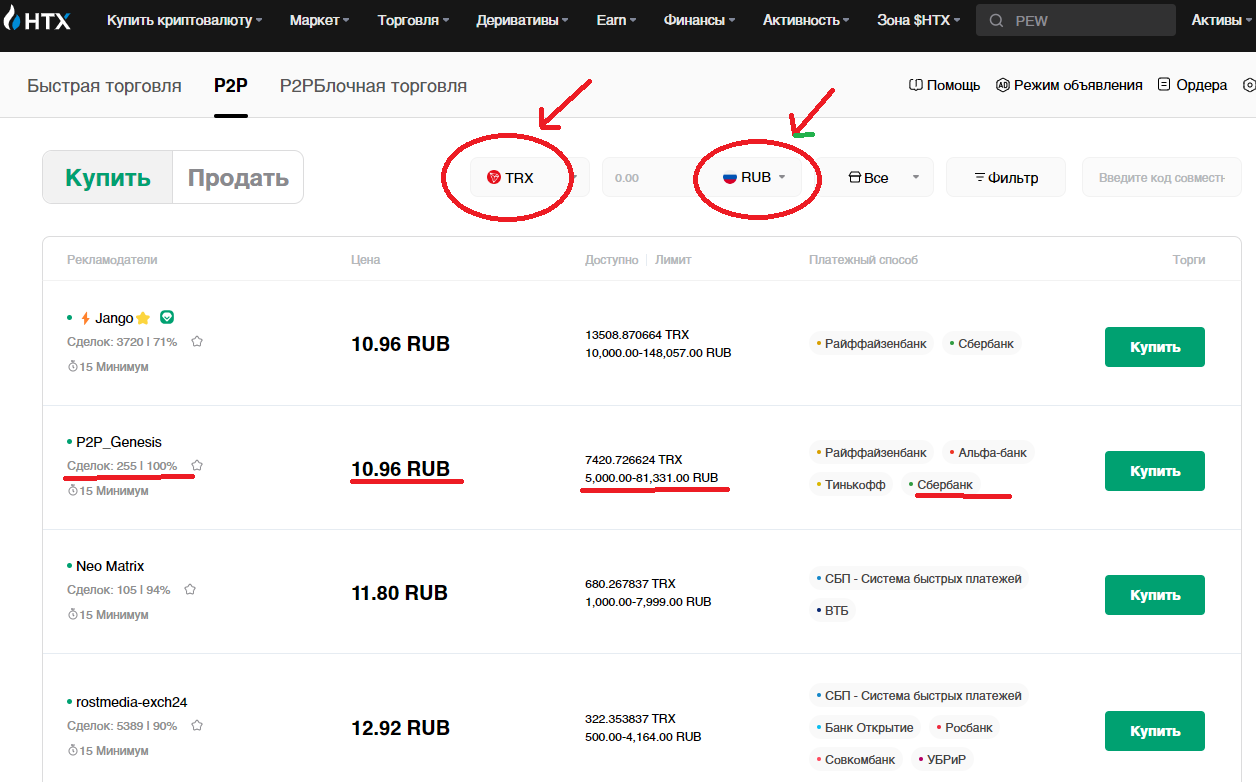Open P2PБлочная торговля tab
Screen dimensions: 1256x782
373,86
